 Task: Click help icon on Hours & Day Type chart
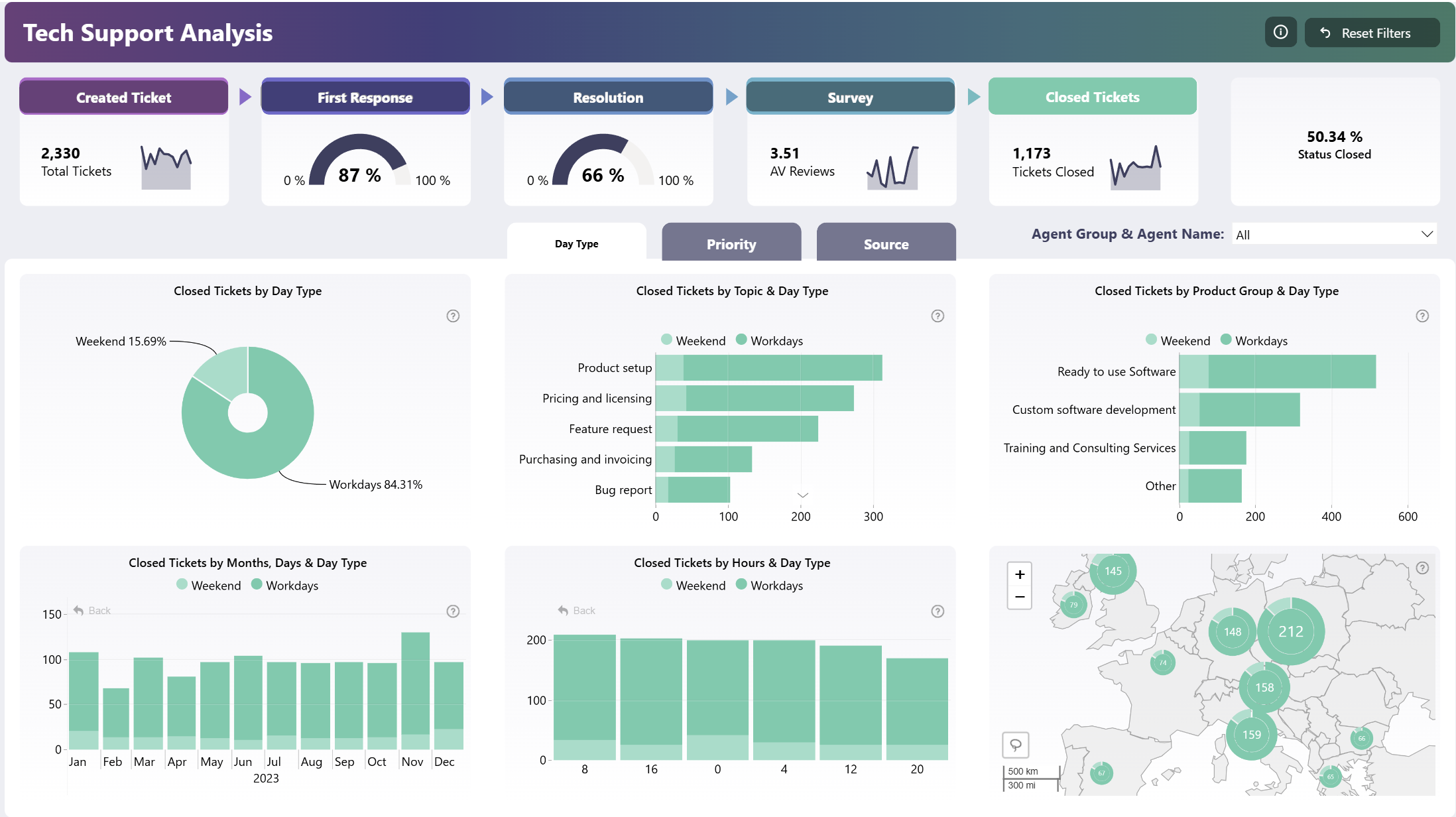938,611
